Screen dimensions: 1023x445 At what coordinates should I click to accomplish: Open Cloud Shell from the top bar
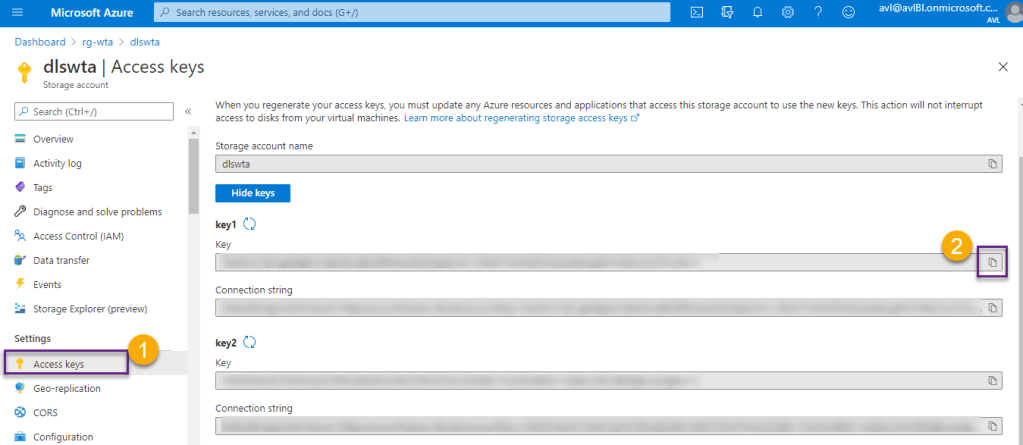[x=697, y=12]
